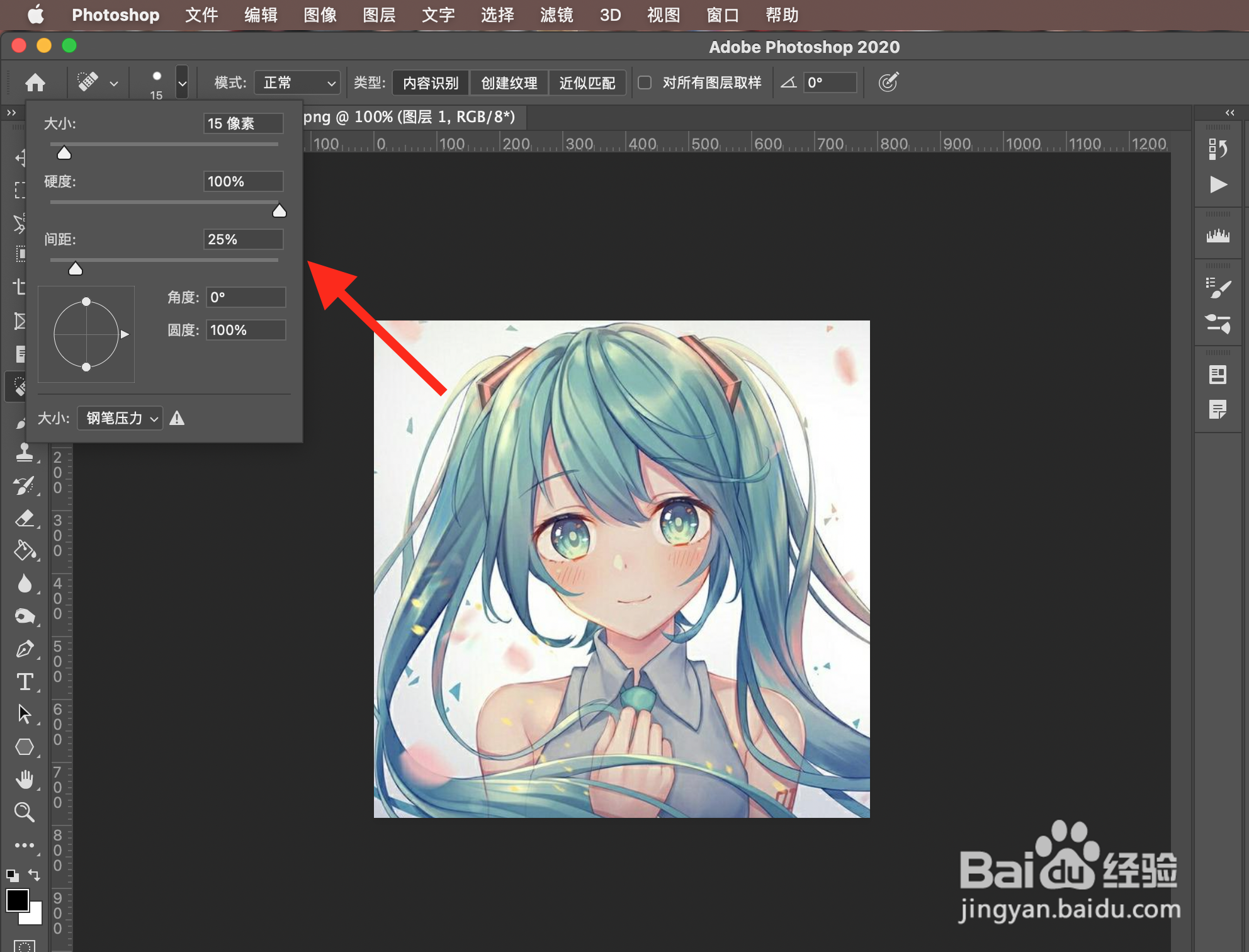Open the 滤镜 menu
The width and height of the screenshot is (1249, 952).
(557, 15)
